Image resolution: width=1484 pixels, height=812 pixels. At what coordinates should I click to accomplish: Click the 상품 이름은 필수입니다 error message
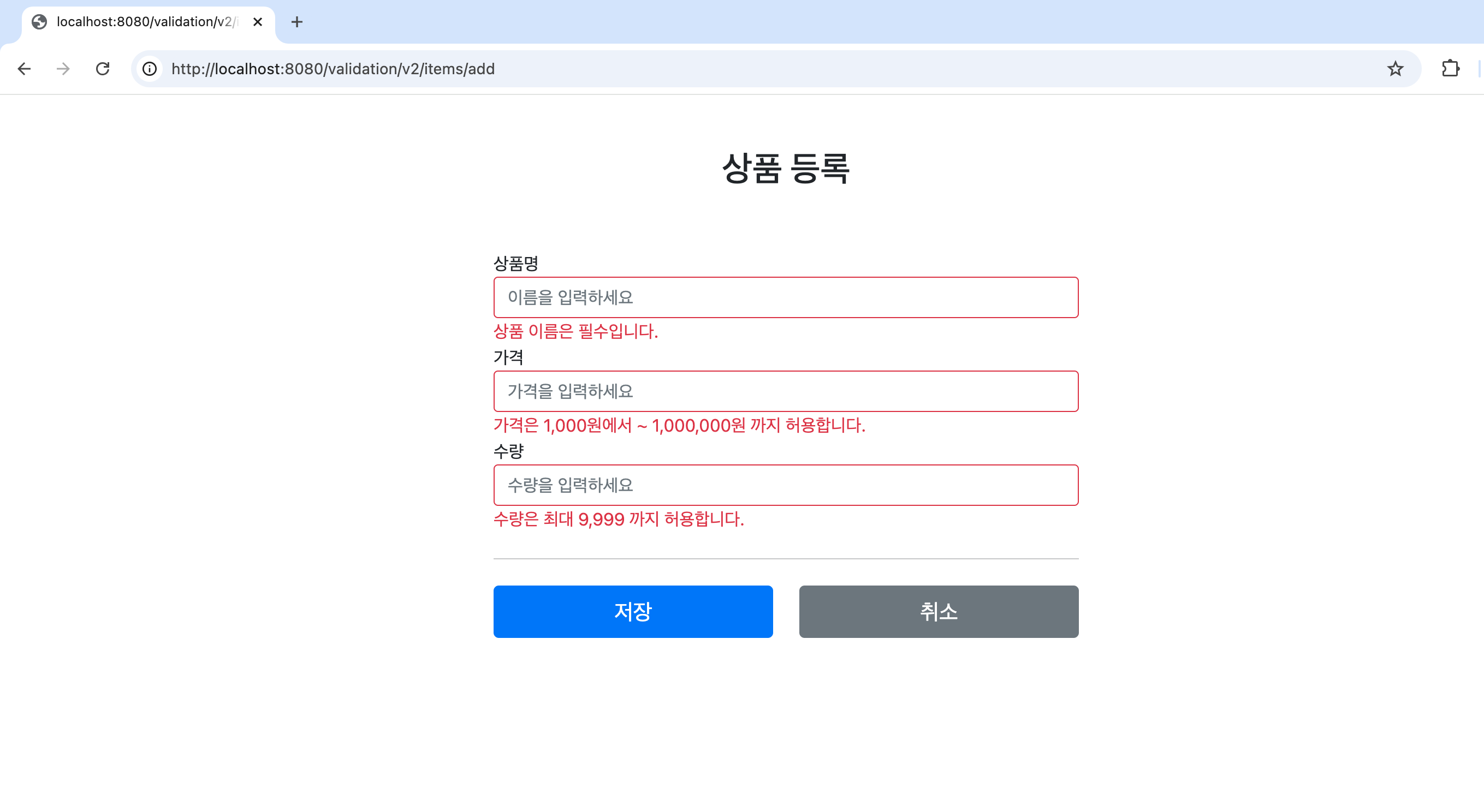pos(575,331)
